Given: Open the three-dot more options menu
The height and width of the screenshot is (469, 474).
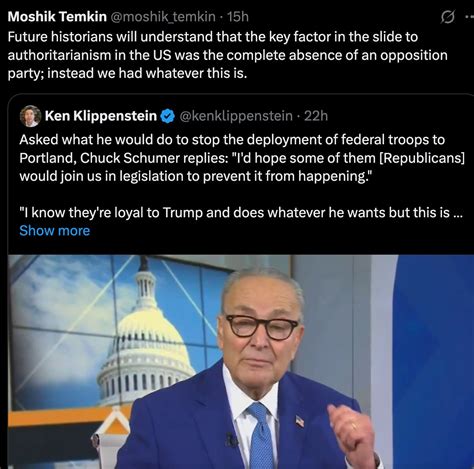Looking at the screenshot, I should click(469, 17).
